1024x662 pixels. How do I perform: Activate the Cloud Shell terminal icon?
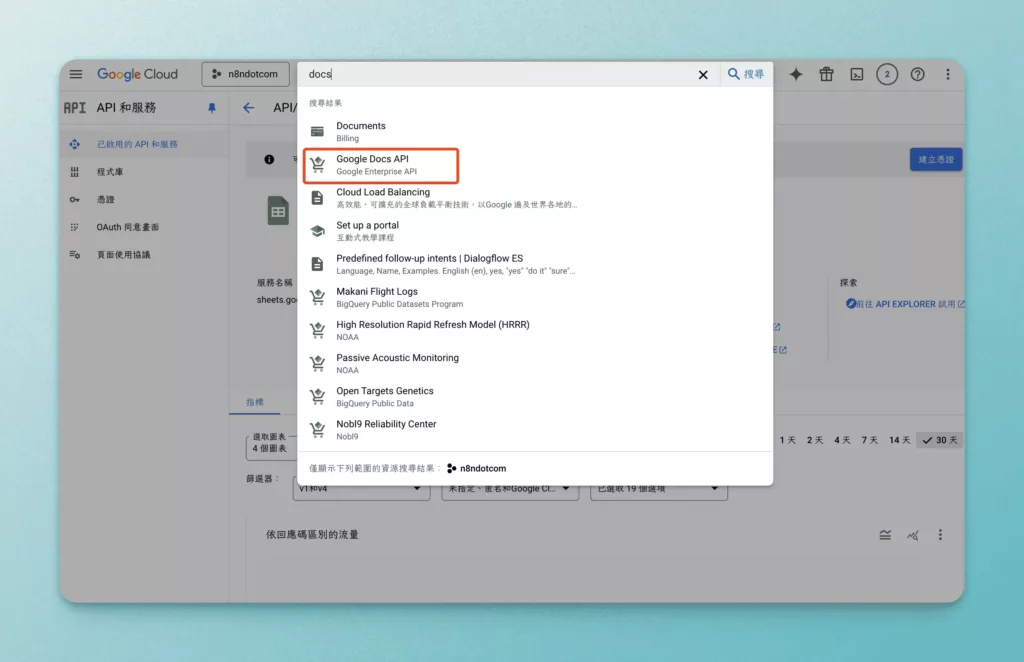pos(857,74)
